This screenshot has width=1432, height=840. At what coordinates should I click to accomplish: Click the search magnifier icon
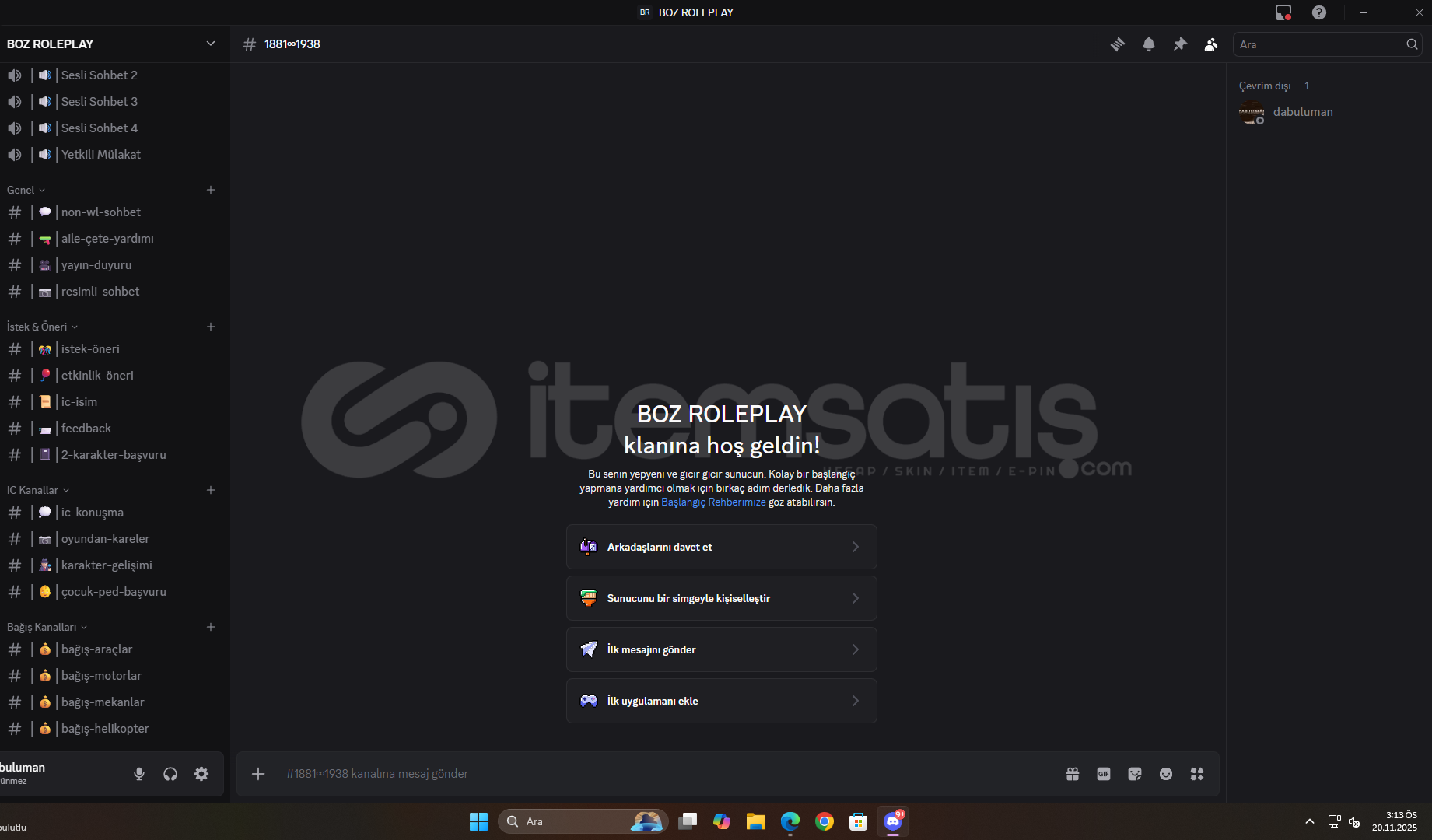pyautogui.click(x=1412, y=44)
